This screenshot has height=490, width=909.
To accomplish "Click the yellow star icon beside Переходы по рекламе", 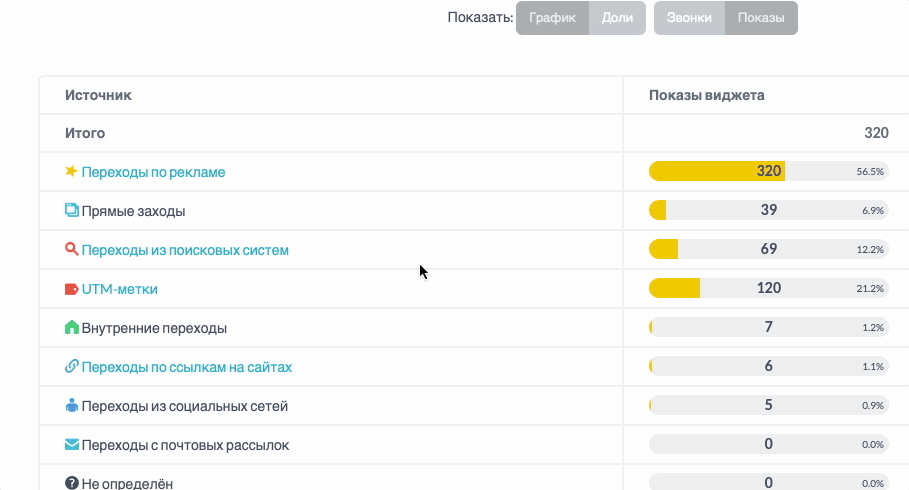I will point(71,171).
